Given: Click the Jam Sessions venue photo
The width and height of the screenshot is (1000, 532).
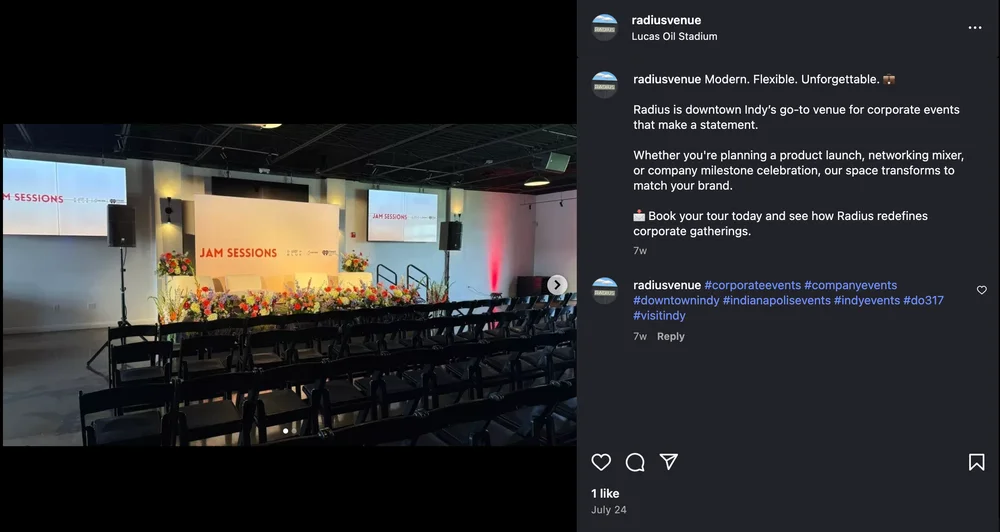Looking at the screenshot, I should 290,284.
